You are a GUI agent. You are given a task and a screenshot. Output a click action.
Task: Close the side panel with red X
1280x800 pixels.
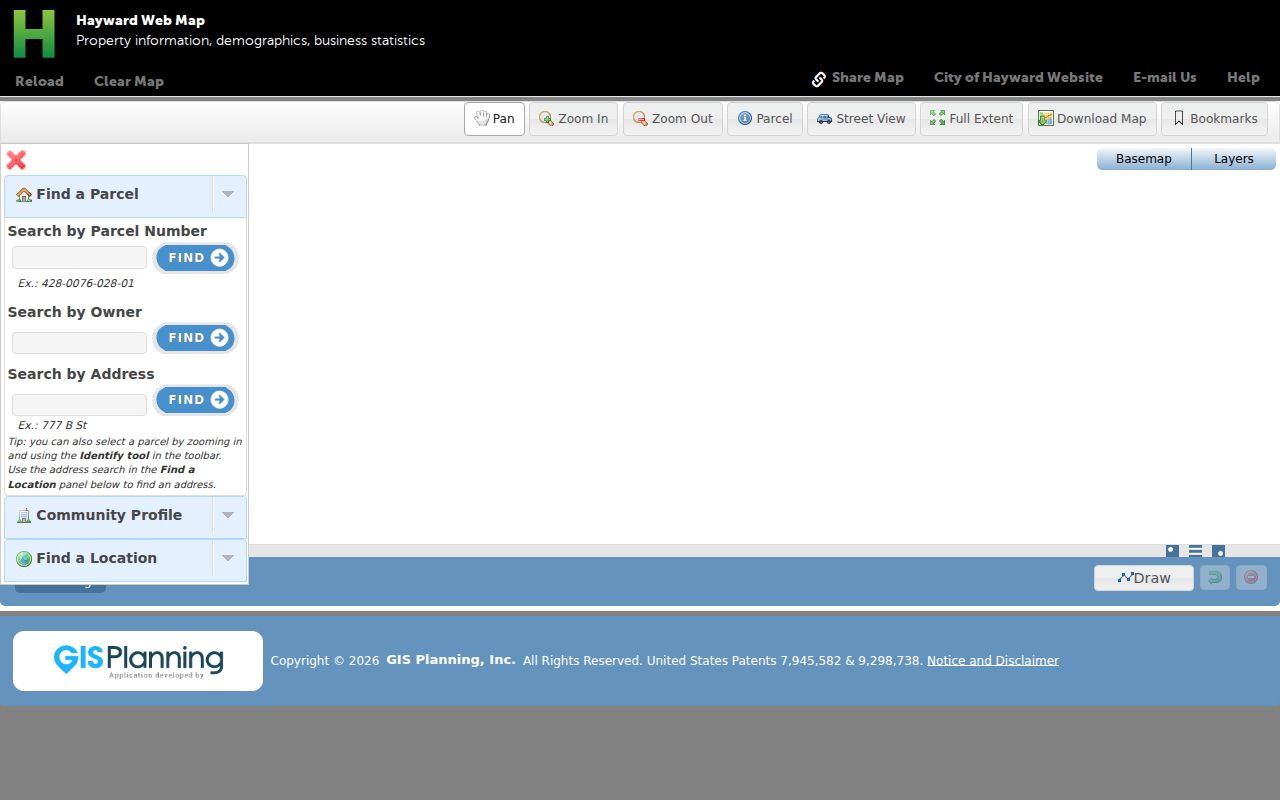click(x=16, y=160)
